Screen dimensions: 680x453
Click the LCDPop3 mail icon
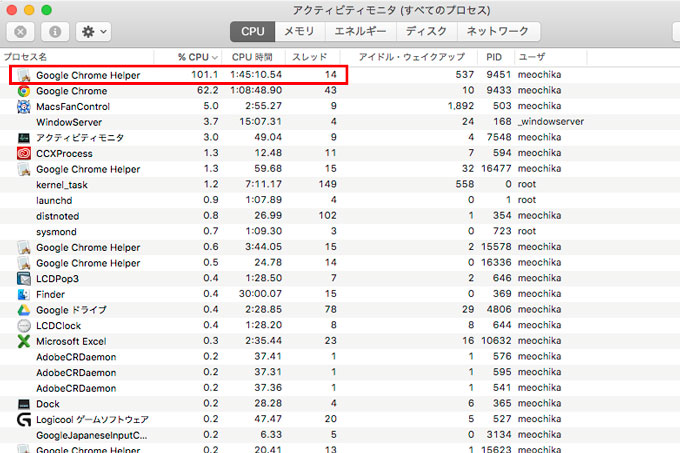tap(24, 278)
